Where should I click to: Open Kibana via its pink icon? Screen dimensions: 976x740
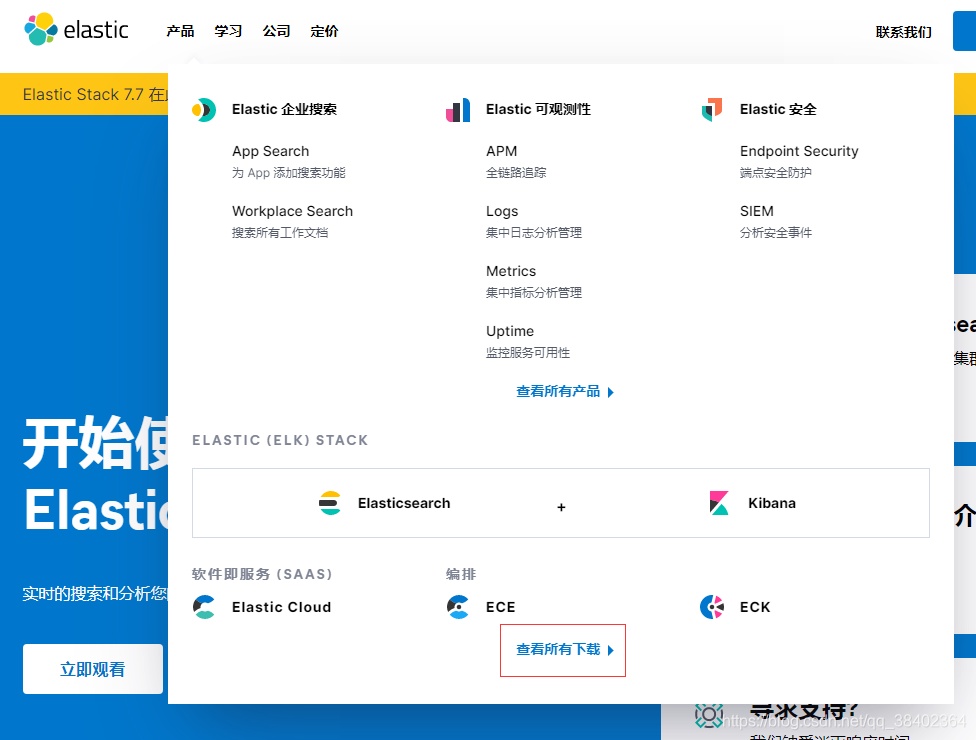click(718, 503)
